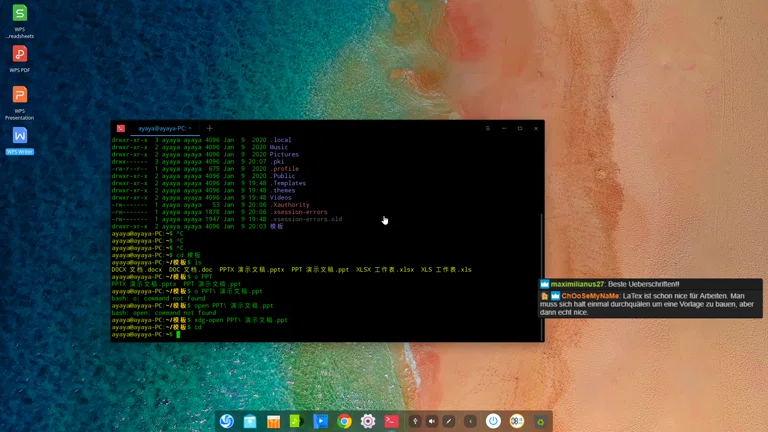Click the .local directory entry
Screen dimensions: 768x432
tap(280, 140)
